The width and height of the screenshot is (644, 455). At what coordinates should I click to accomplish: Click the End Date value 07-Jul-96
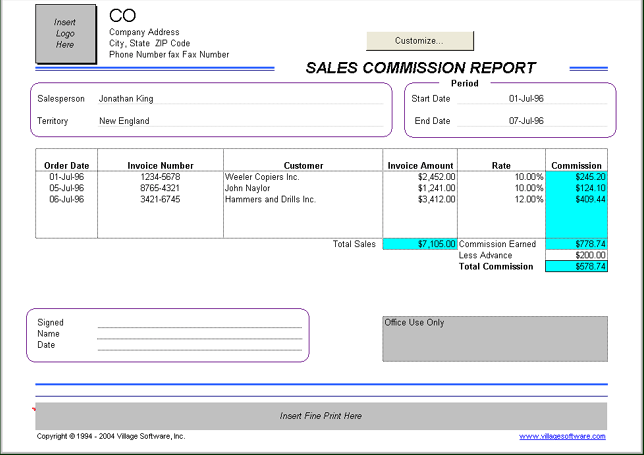click(x=526, y=121)
